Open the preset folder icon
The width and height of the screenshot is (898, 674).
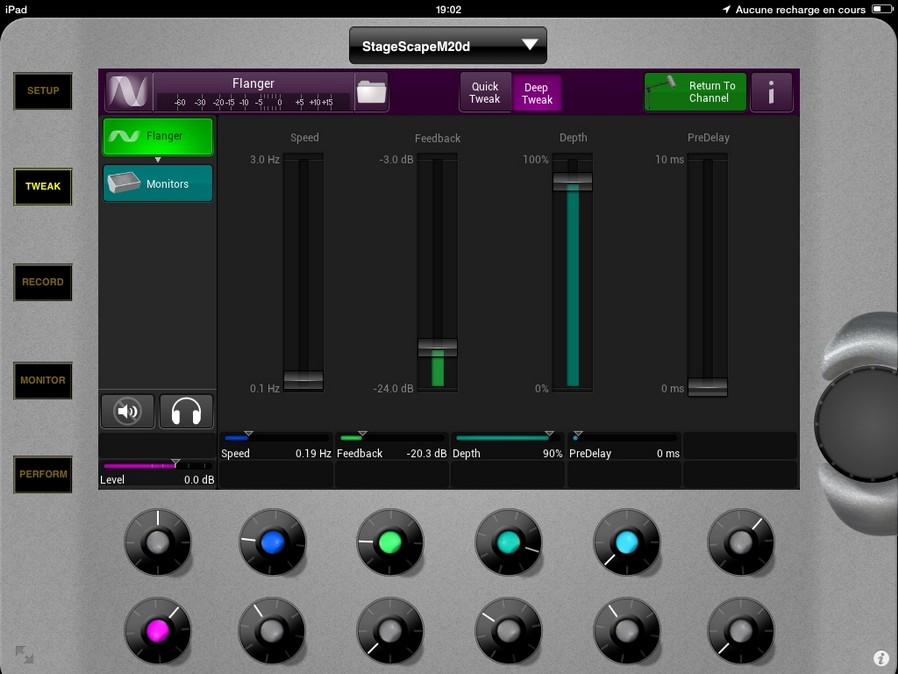coord(371,92)
